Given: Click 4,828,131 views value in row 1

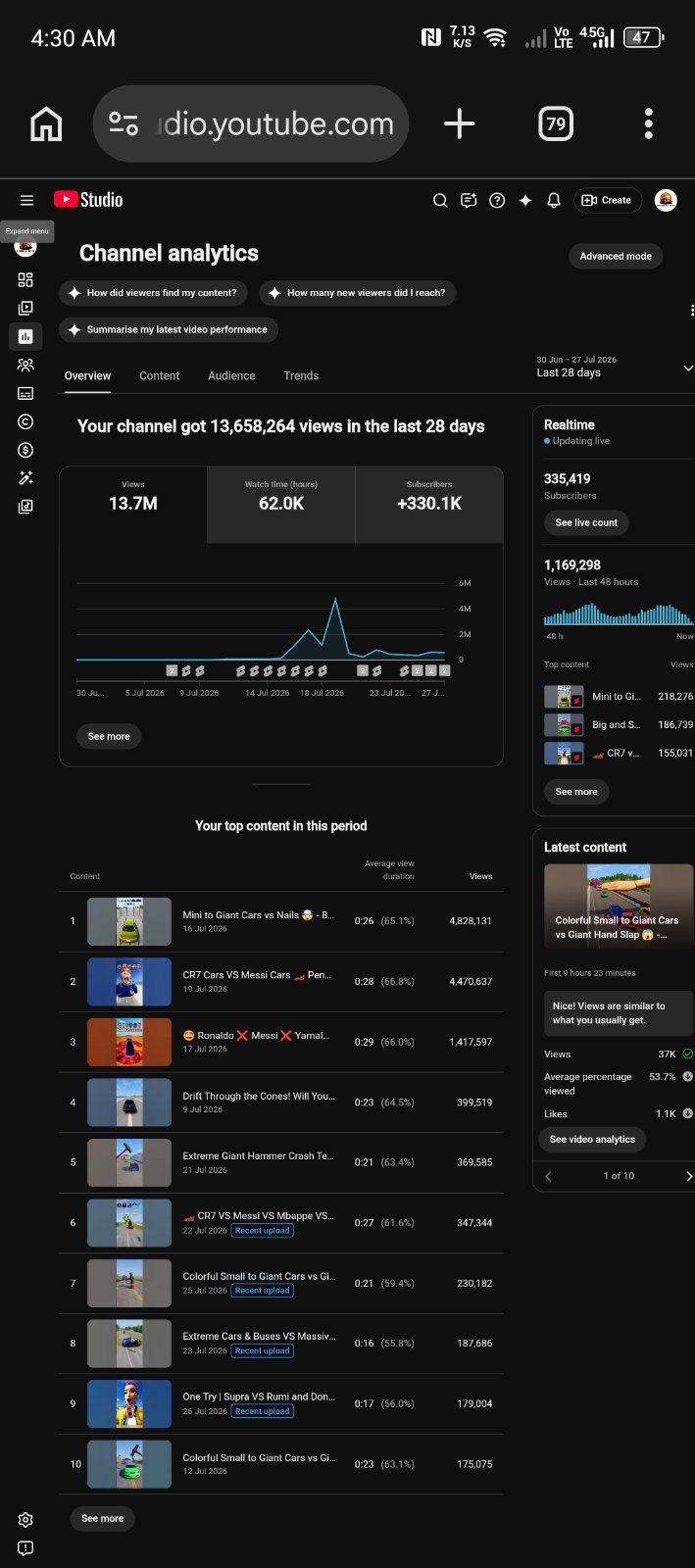Looking at the screenshot, I should click(471, 921).
